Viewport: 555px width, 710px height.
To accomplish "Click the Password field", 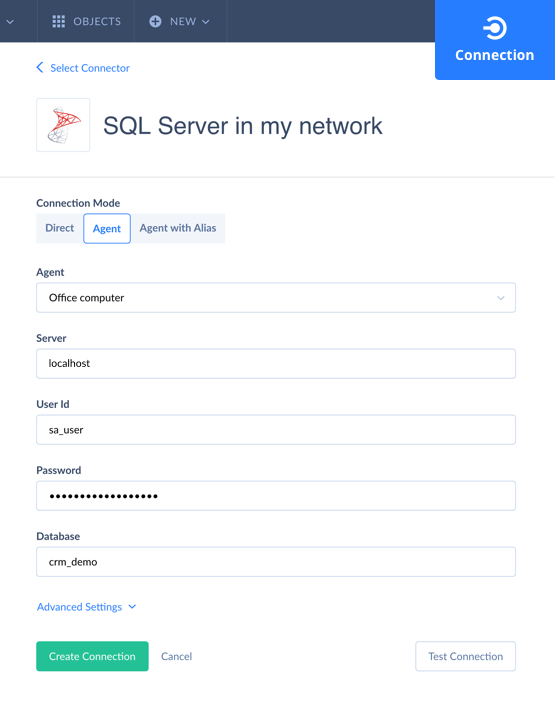I will click(x=276, y=496).
